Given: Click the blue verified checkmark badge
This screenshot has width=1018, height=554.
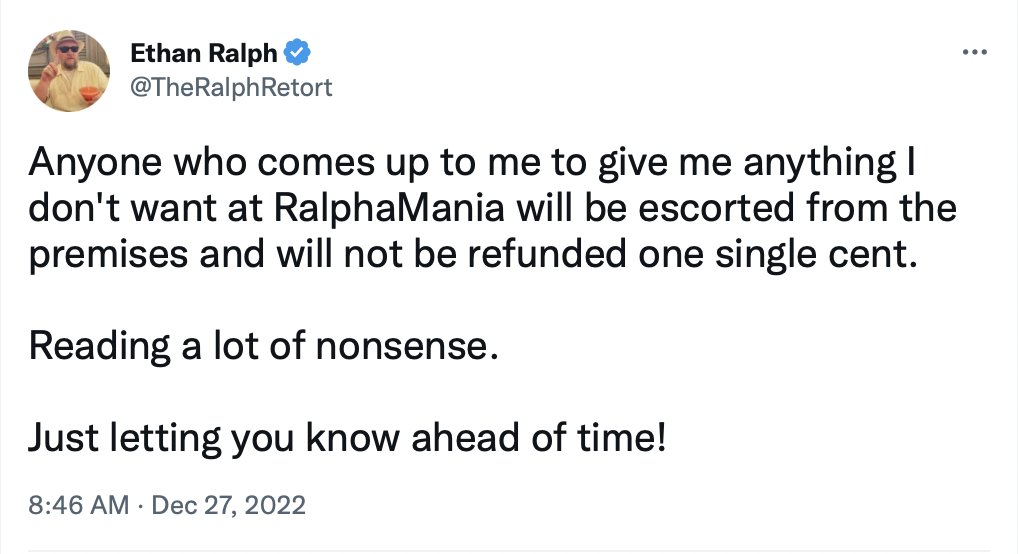Looking at the screenshot, I should pyautogui.click(x=297, y=53).
